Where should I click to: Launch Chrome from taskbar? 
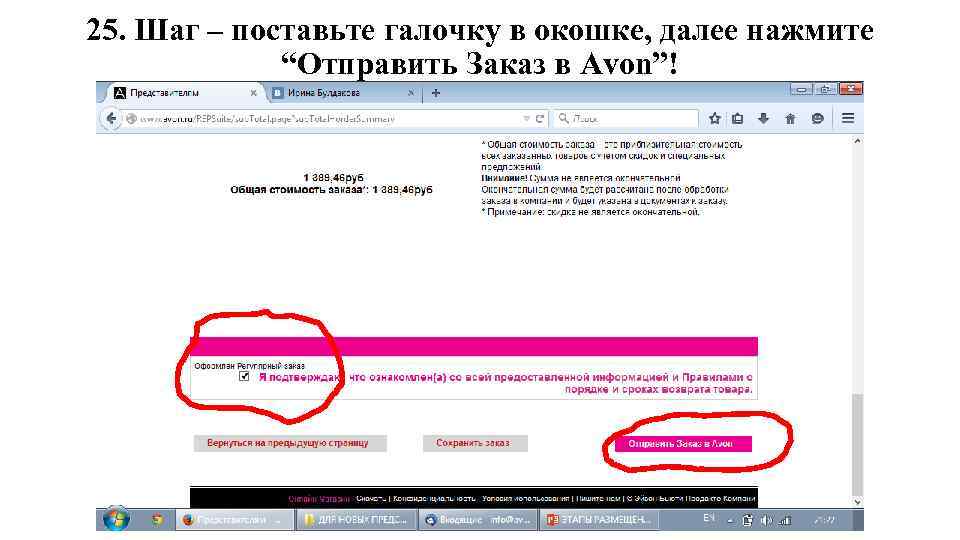click(157, 520)
